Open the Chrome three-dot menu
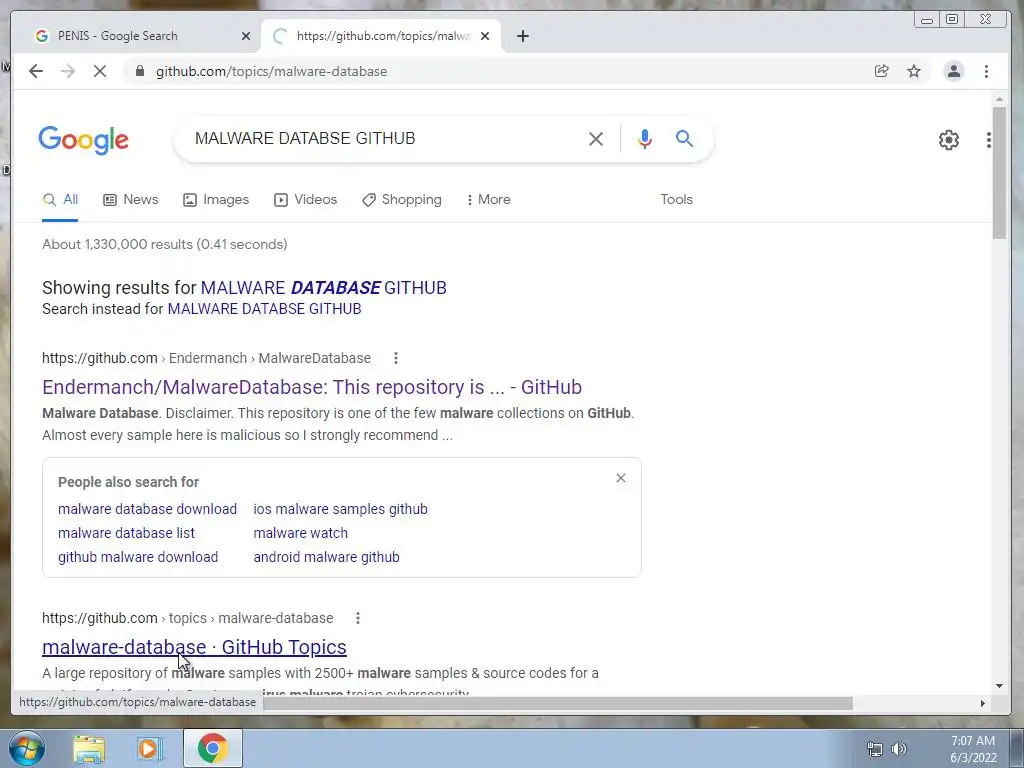Image resolution: width=1024 pixels, height=768 pixels. click(986, 71)
